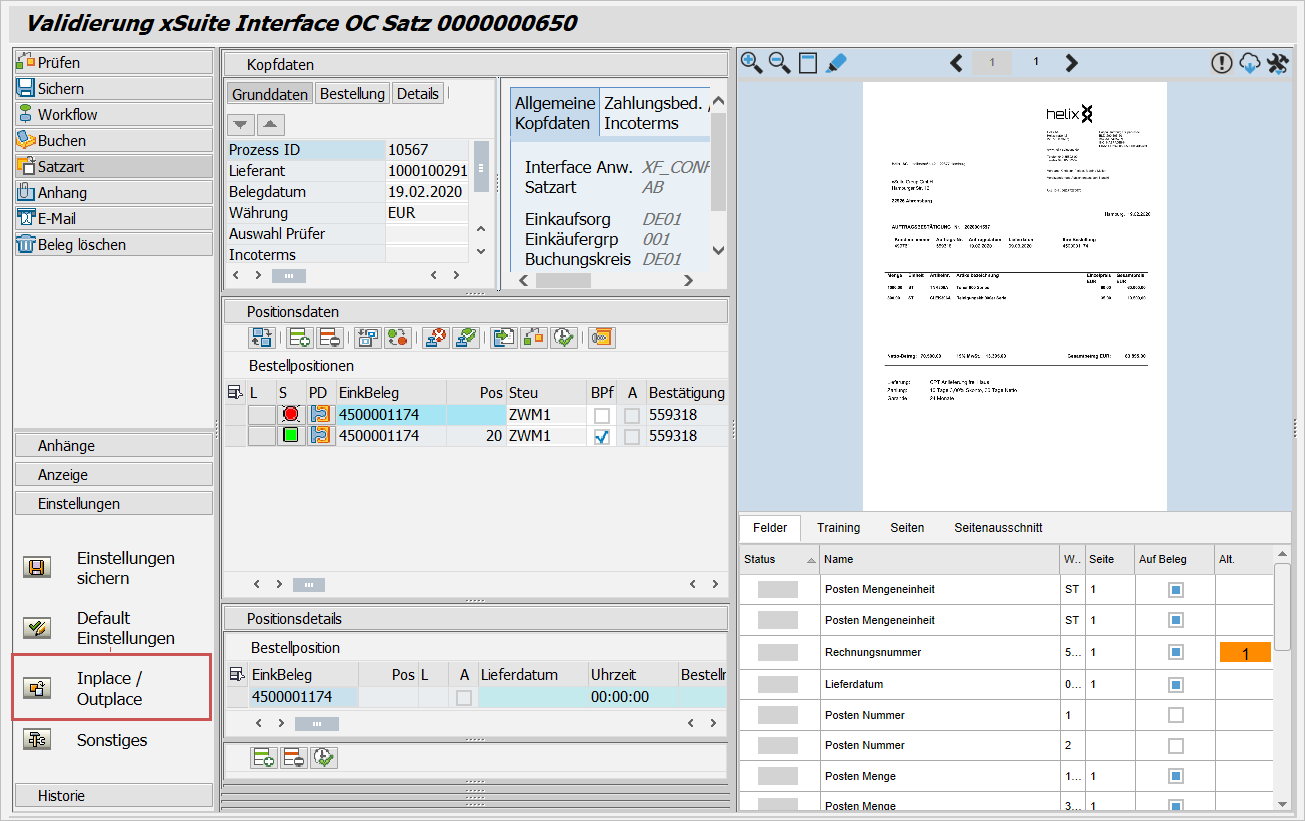Click the zoom in magnifier icon
This screenshot has height=821, width=1305.
tap(751, 63)
